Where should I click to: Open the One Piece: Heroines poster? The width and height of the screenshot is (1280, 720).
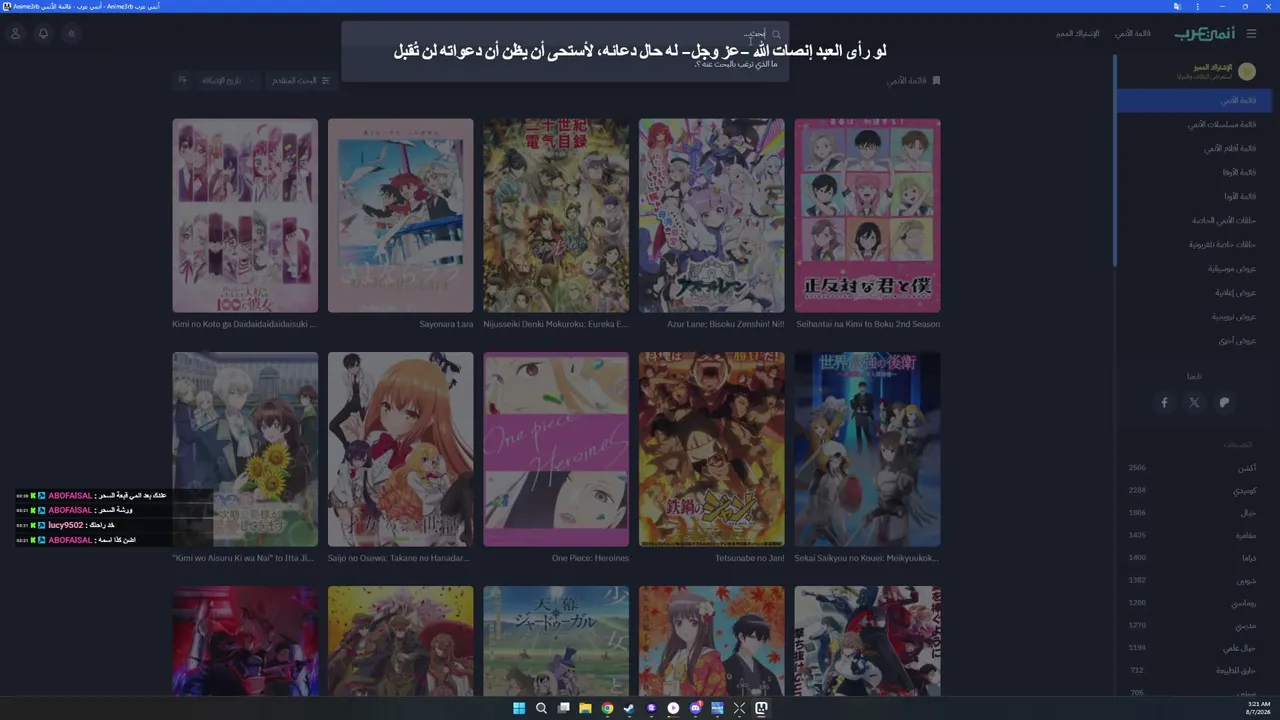tap(556, 449)
